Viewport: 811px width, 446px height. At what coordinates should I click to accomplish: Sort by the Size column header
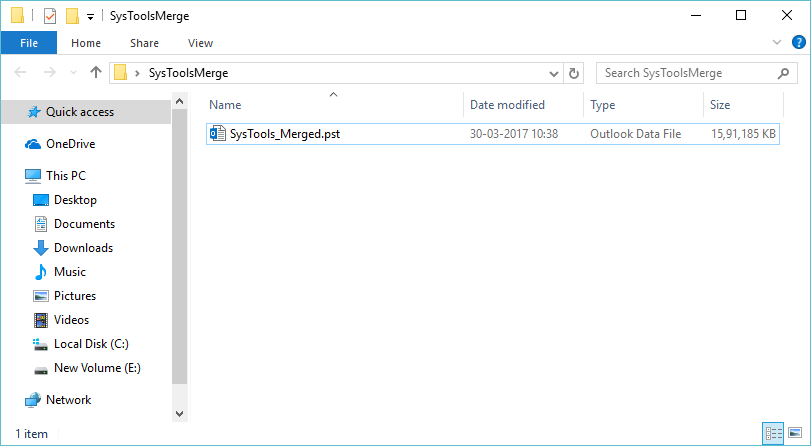(x=720, y=105)
